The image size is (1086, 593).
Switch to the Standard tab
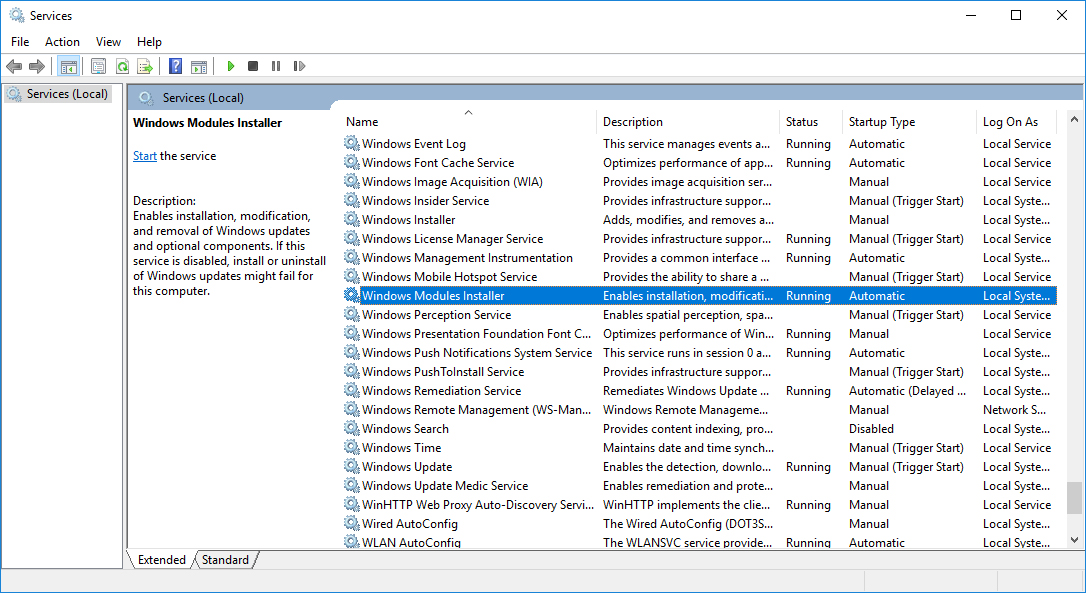point(225,560)
